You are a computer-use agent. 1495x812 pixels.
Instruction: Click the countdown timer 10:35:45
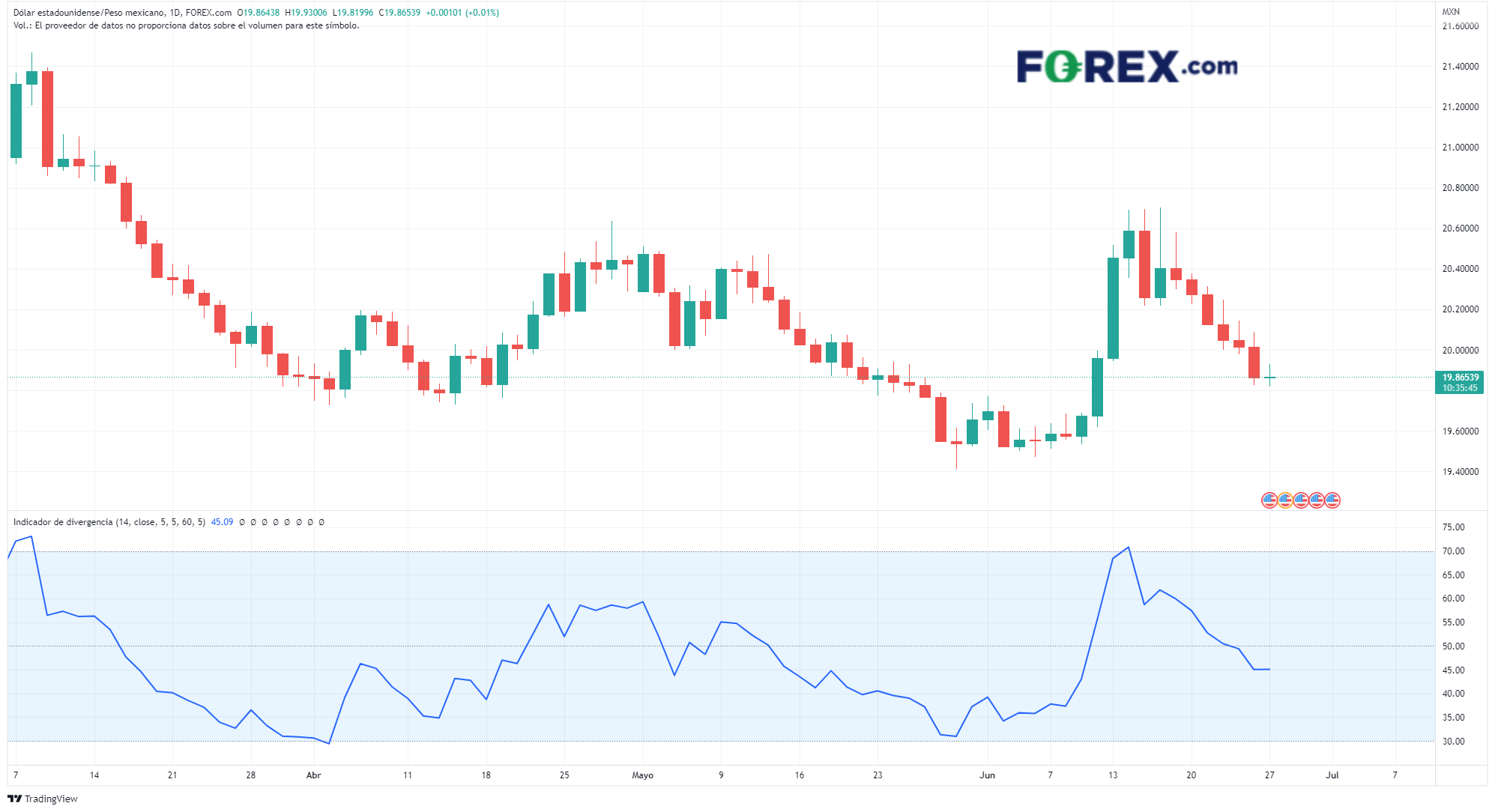tap(1461, 388)
